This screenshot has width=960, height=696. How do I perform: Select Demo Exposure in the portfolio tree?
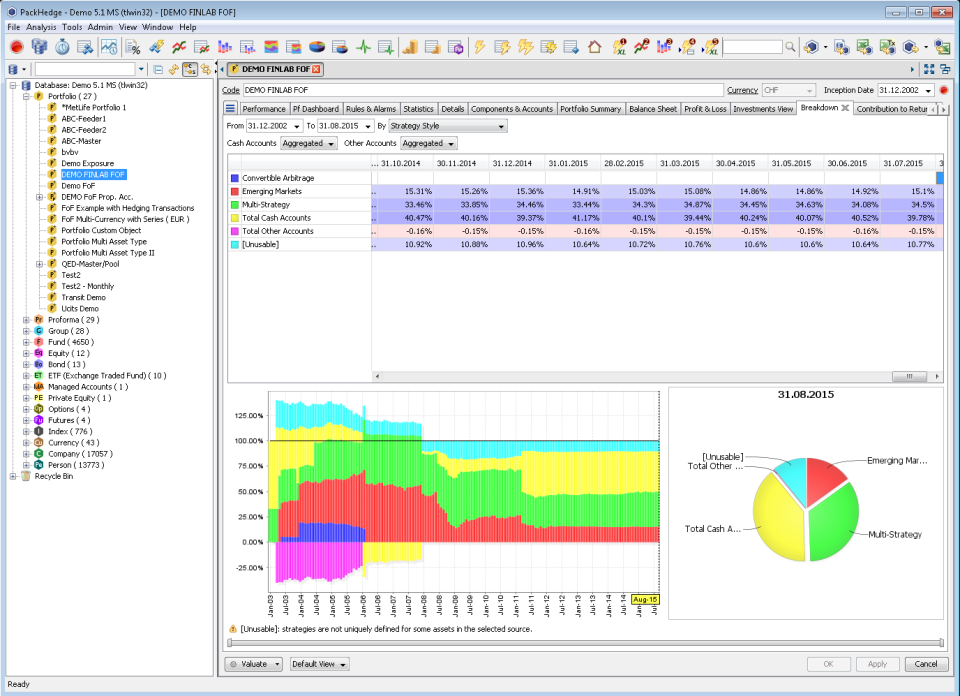tap(88, 163)
